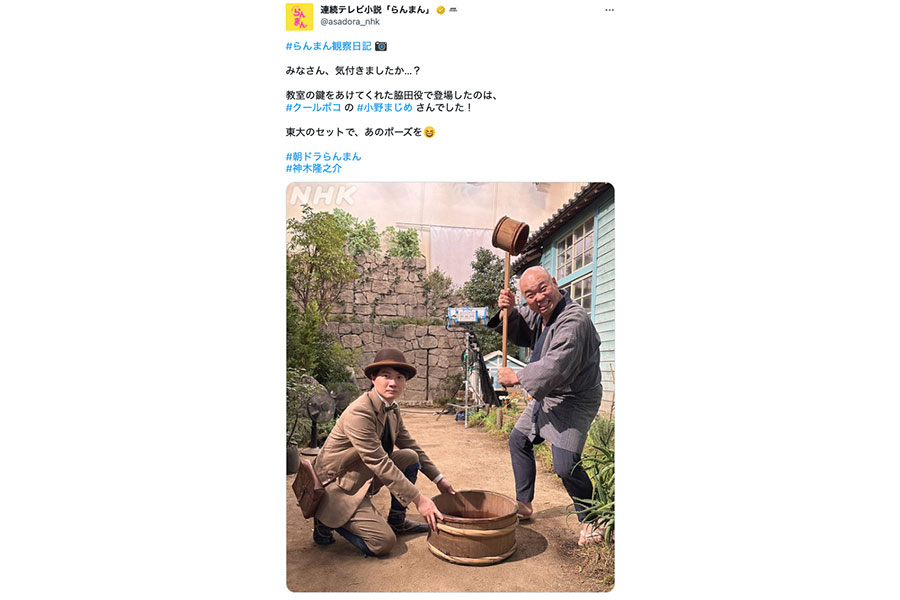The width and height of the screenshot is (900, 600).
Task: Click the wooden mallet in the photo
Action: coord(510,236)
